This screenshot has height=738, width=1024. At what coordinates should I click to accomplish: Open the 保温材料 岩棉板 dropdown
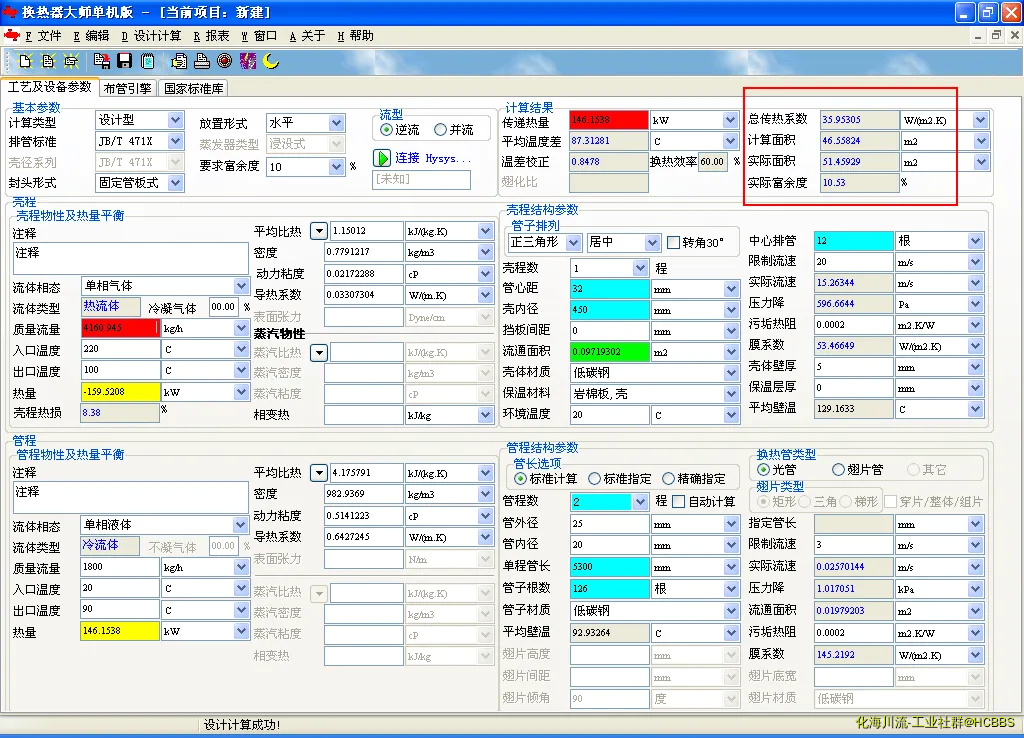[x=731, y=394]
